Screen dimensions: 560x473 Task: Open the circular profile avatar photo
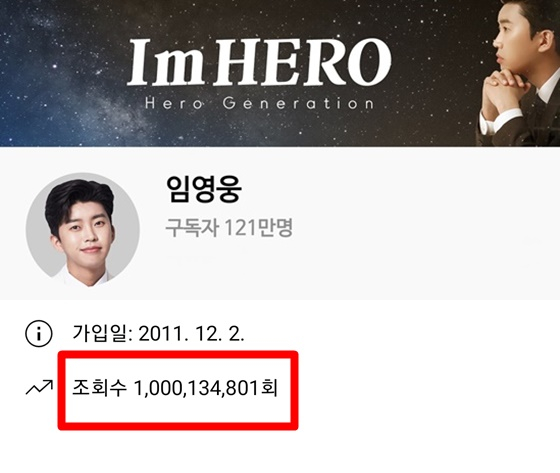[x=83, y=229]
